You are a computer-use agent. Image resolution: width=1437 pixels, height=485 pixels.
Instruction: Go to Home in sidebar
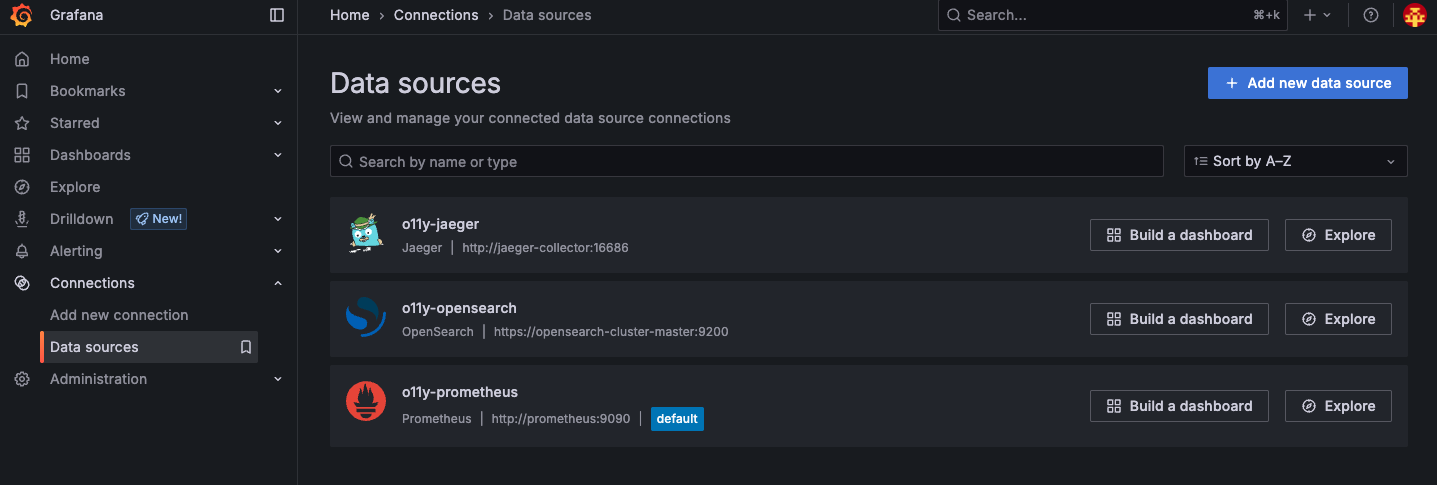[x=70, y=59]
